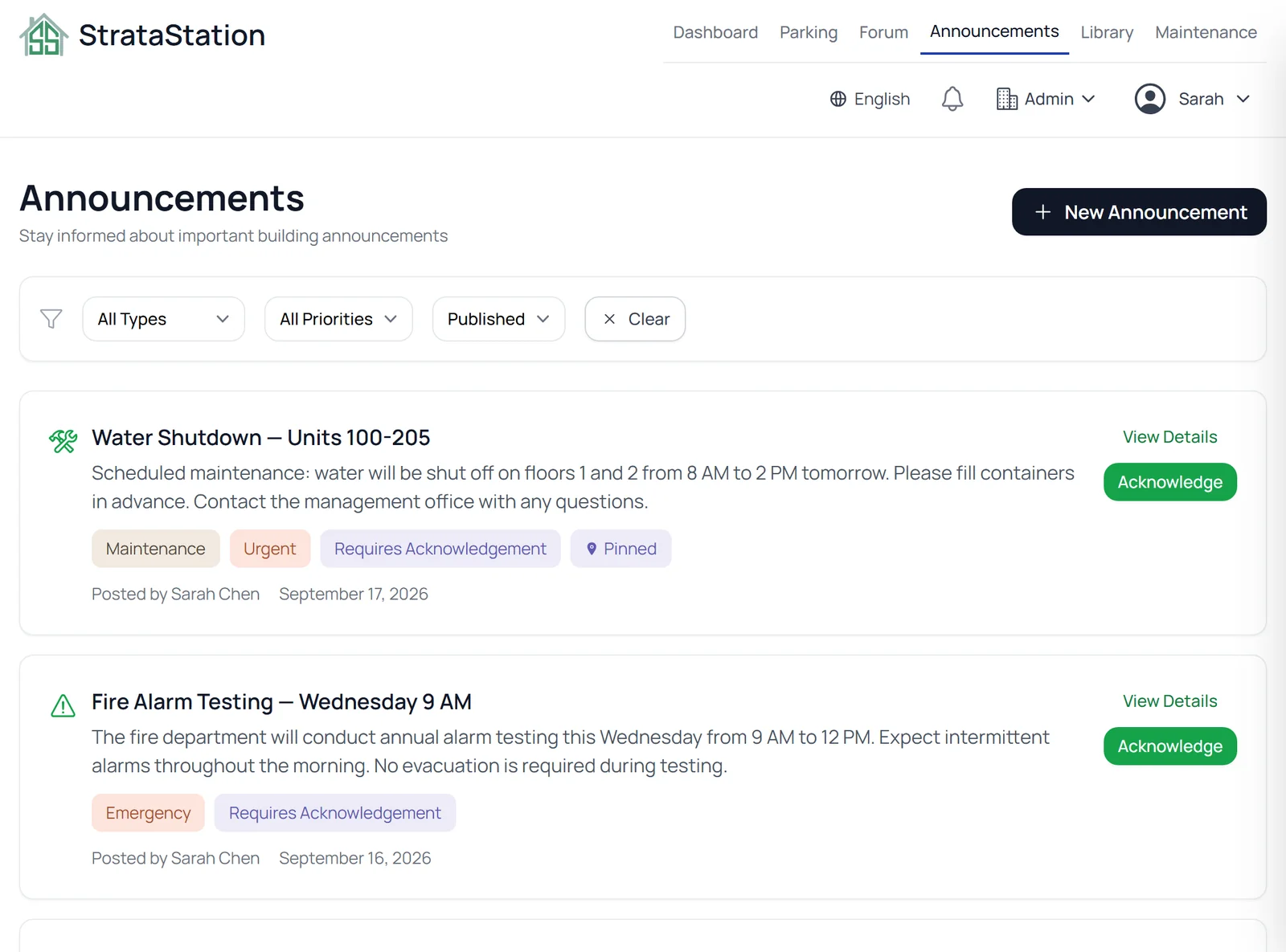Click the Emergency tag on Fire Alarm

[x=148, y=813]
